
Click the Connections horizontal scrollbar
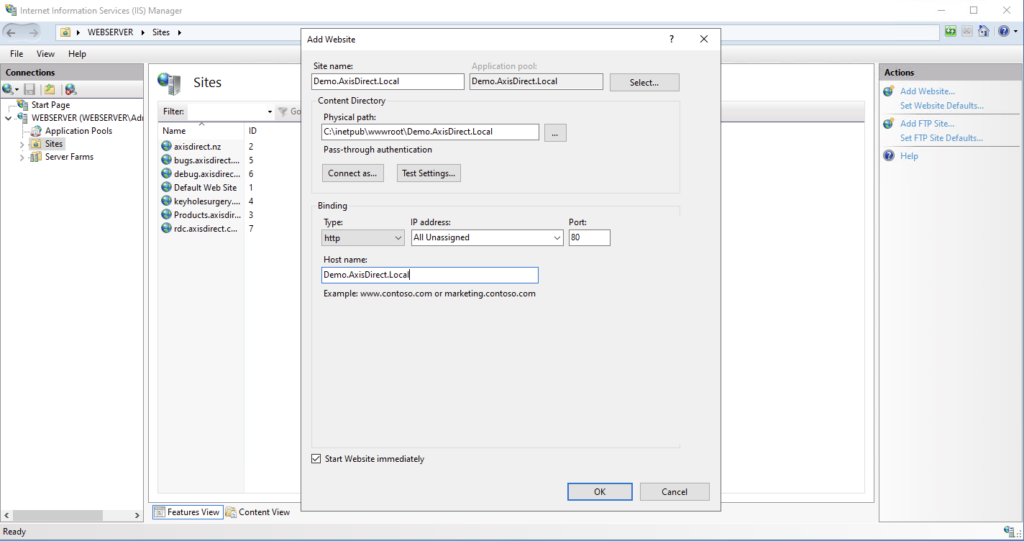[x=72, y=516]
